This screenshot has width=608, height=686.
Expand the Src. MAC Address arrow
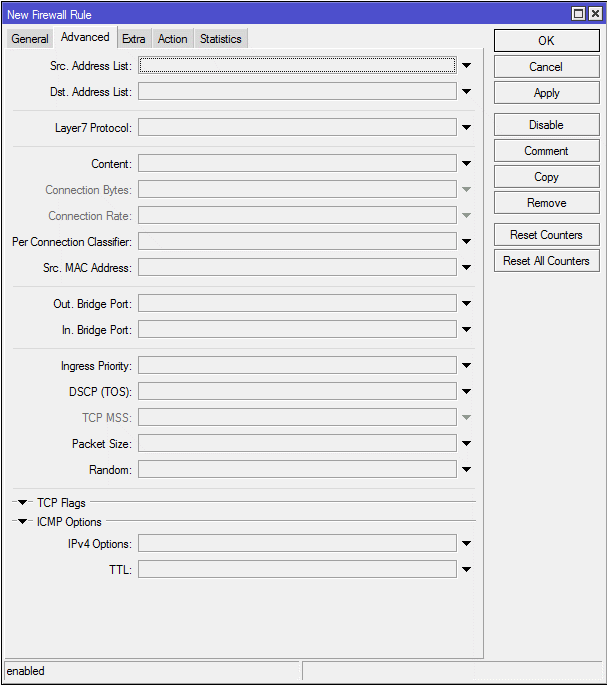click(x=466, y=268)
